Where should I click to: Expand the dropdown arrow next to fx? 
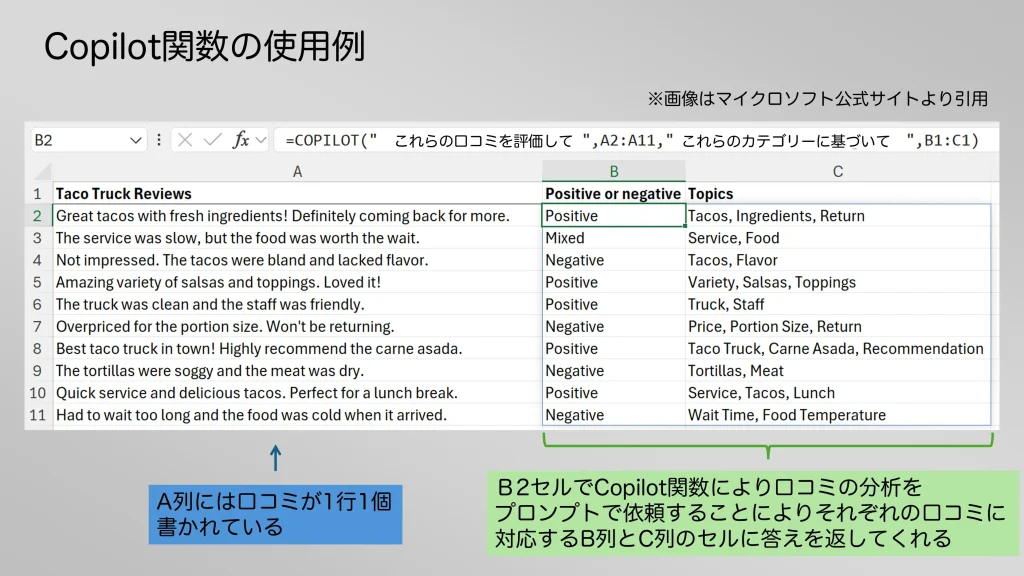pyautogui.click(x=261, y=140)
